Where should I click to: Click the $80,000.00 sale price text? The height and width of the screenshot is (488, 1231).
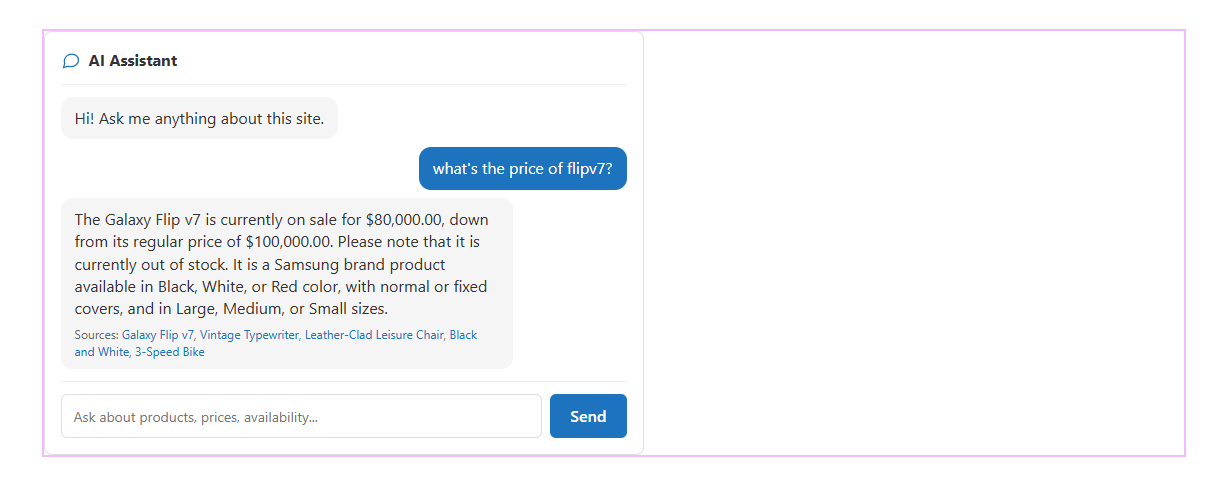pos(405,220)
